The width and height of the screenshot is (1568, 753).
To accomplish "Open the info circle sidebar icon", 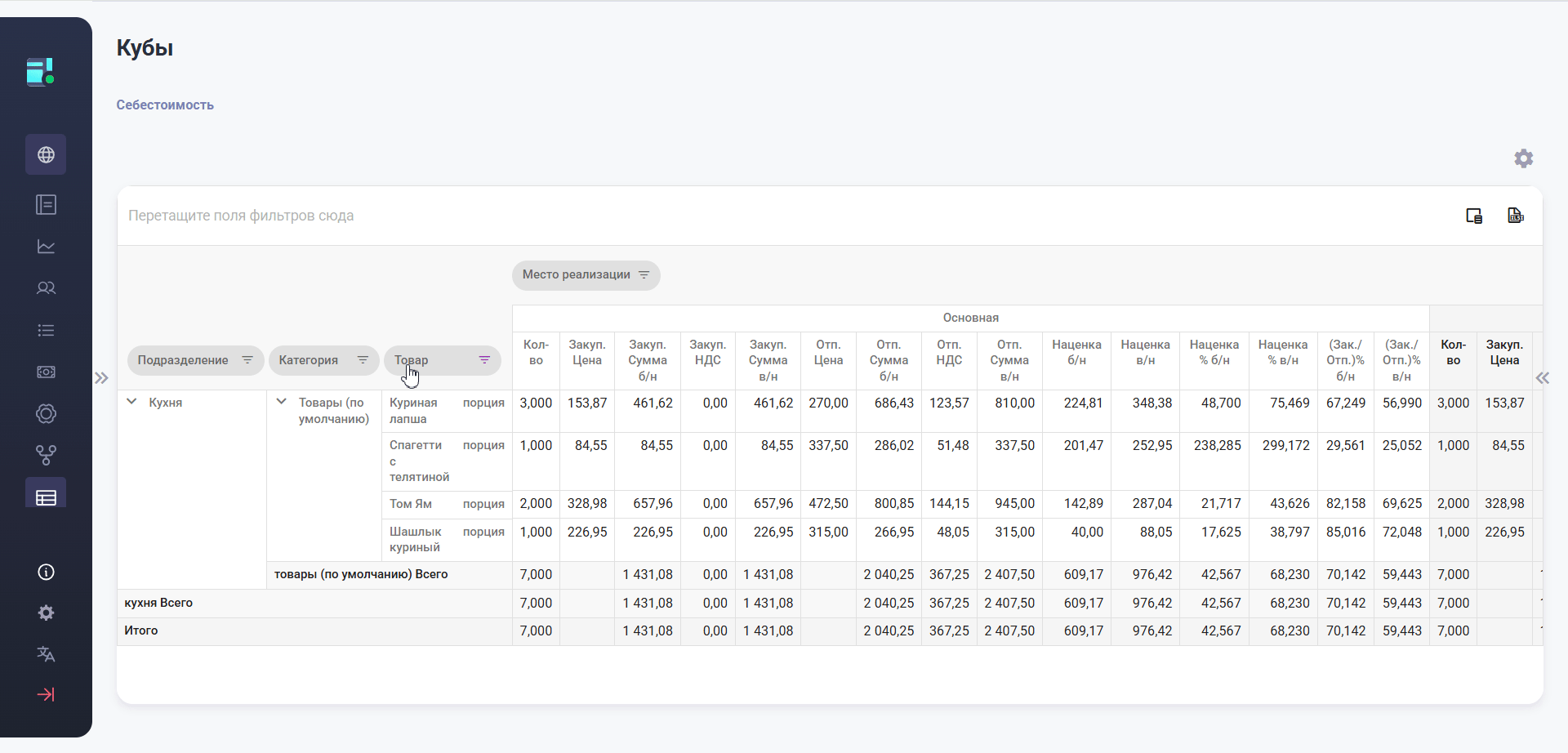I will pos(46,573).
